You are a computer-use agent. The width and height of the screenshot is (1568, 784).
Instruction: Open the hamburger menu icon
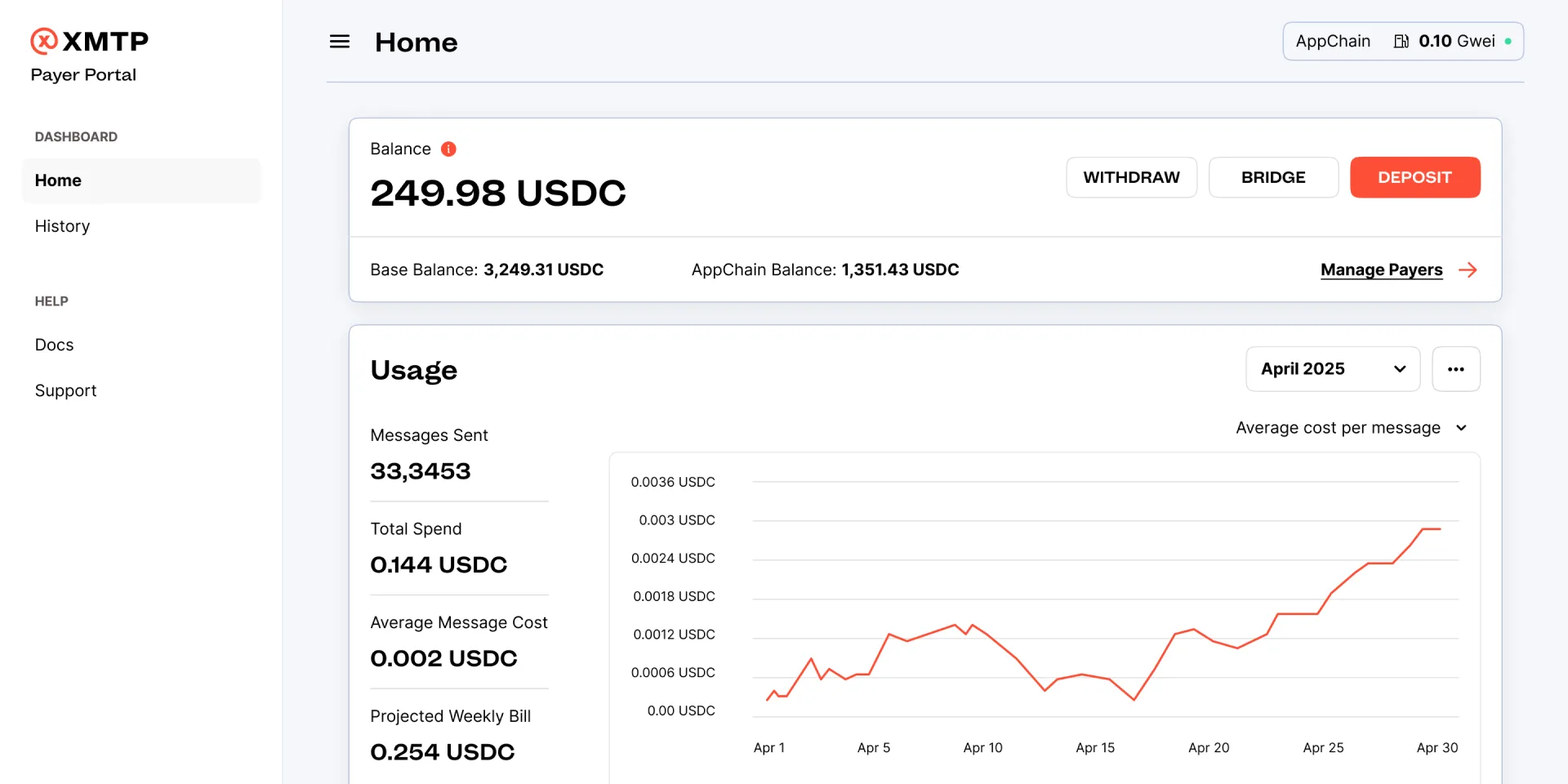[340, 42]
